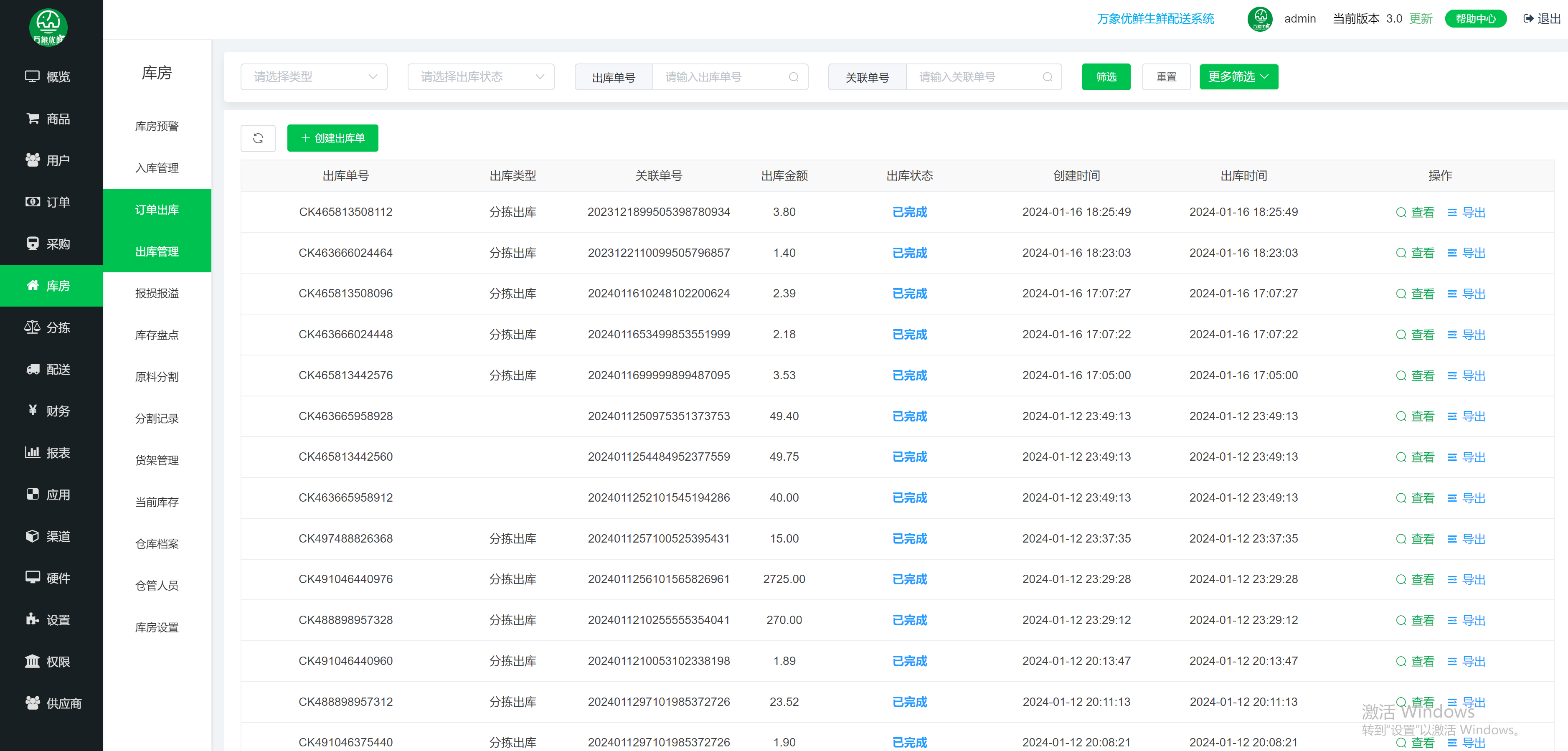The width and height of the screenshot is (1568, 751).
Task: Click search icon in 出库单号 field
Action: tap(793, 77)
